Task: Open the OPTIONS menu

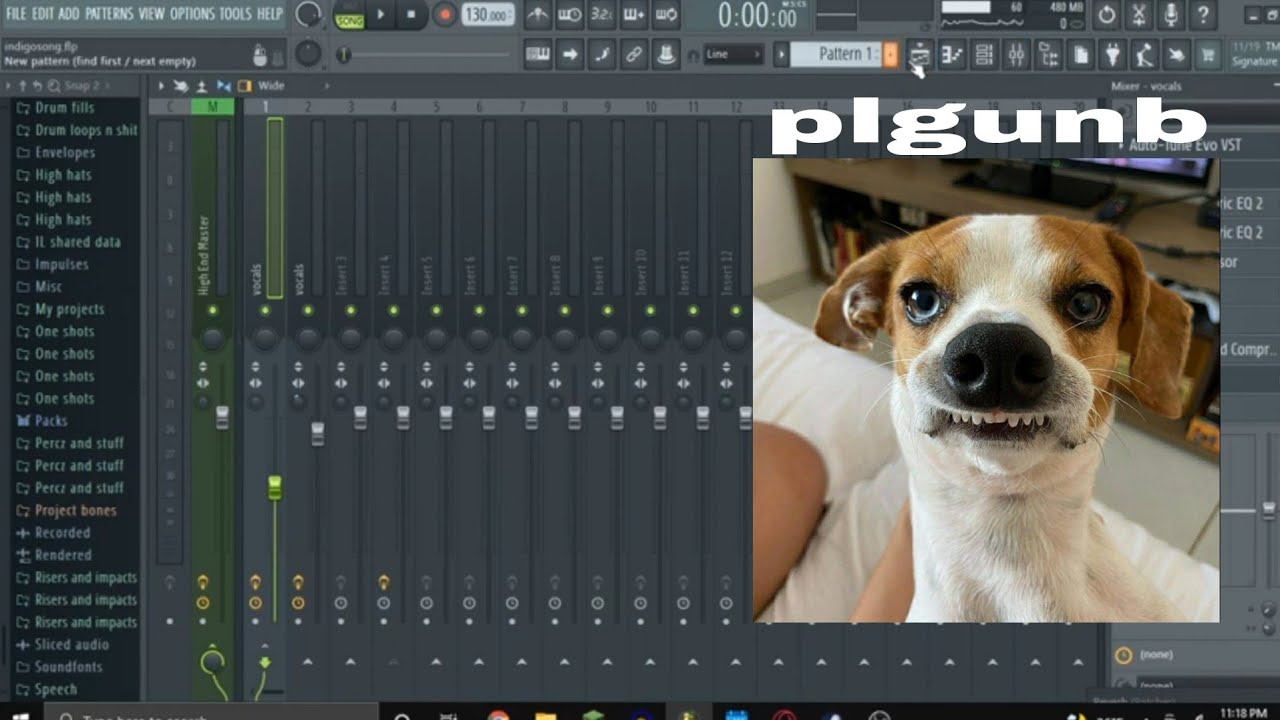Action: point(192,14)
